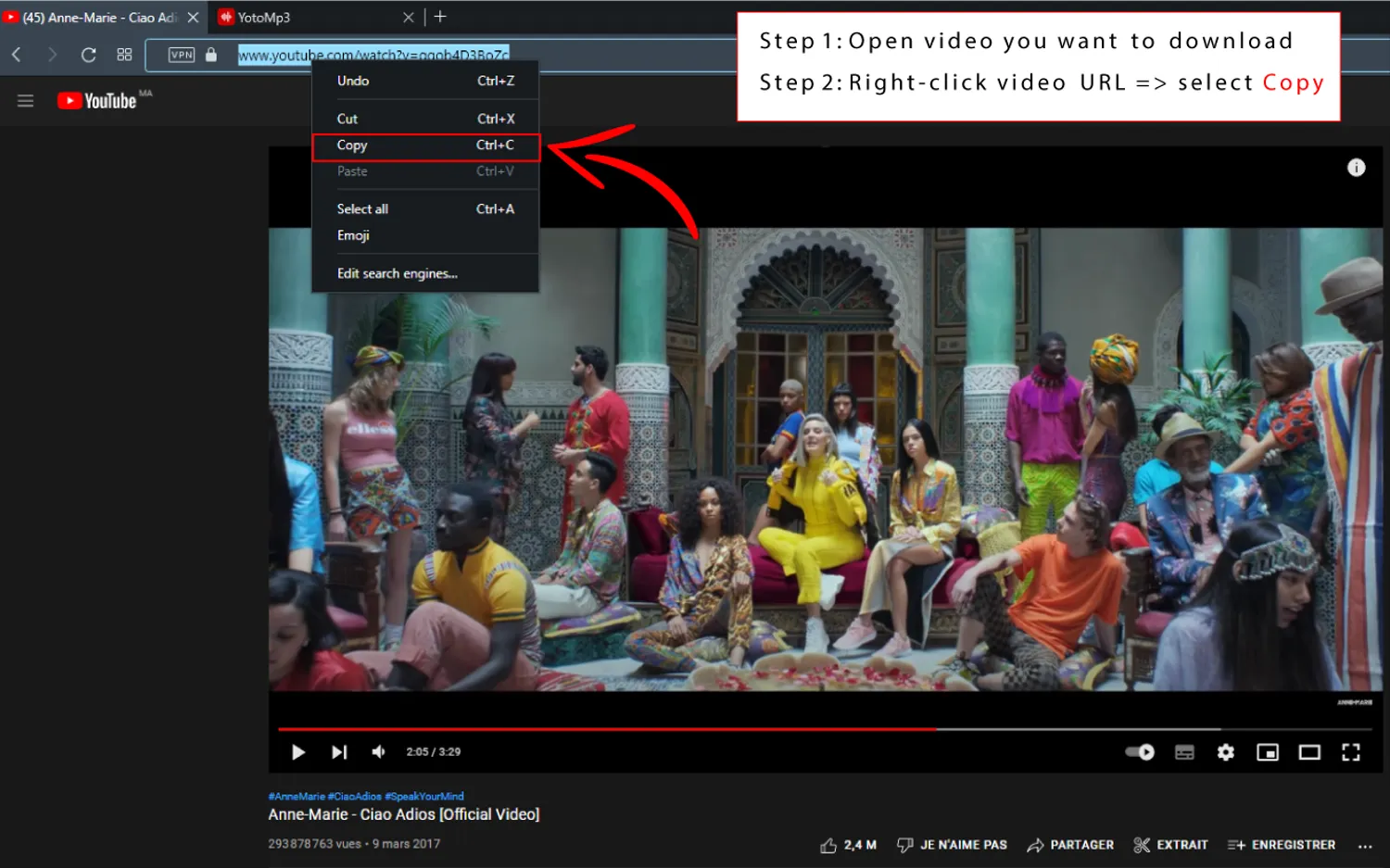The height and width of the screenshot is (868, 1390).
Task: Go forward with the browser forward arrow
Action: (52, 55)
